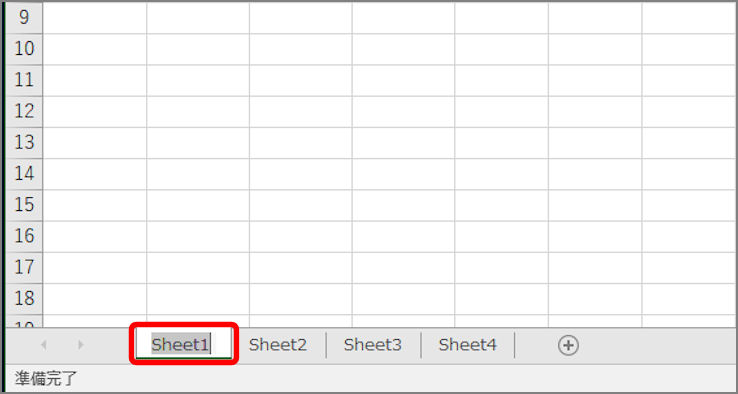The image size is (738, 394).
Task: Select row 12 header
Action: [24, 112]
